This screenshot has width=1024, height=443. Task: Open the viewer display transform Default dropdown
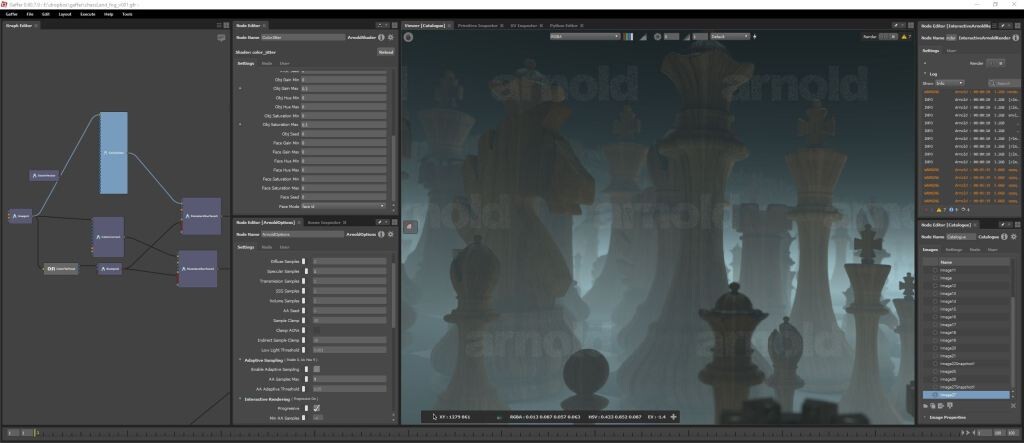pyautogui.click(x=729, y=37)
